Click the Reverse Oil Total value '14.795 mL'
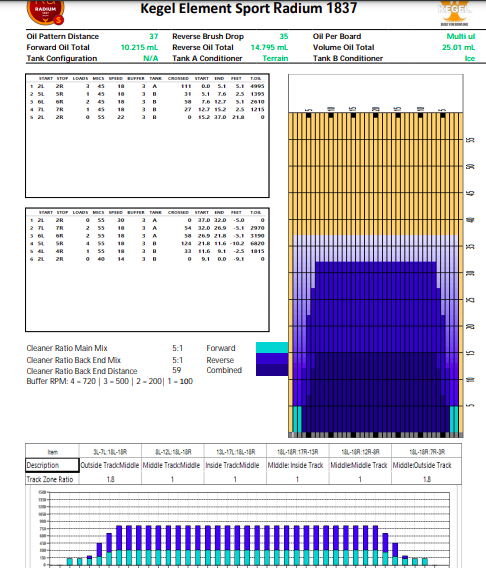 coord(269,47)
